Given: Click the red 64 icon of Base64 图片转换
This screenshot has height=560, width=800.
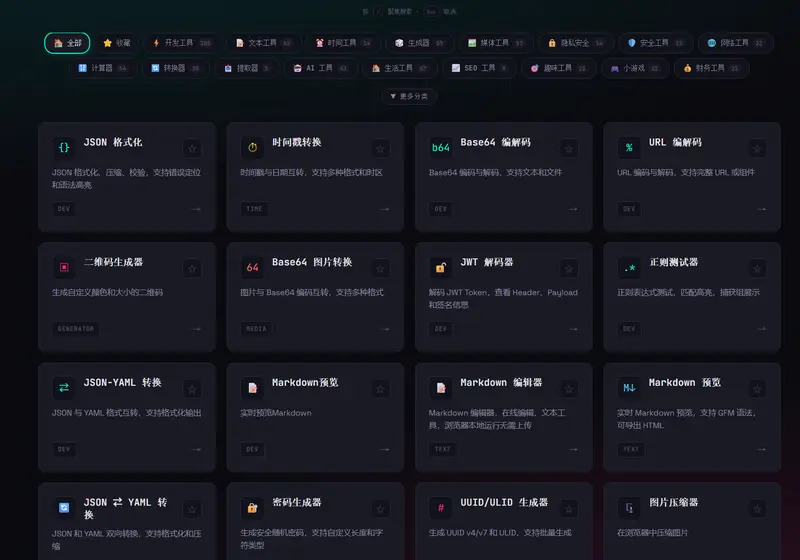Looking at the screenshot, I should tap(253, 267).
